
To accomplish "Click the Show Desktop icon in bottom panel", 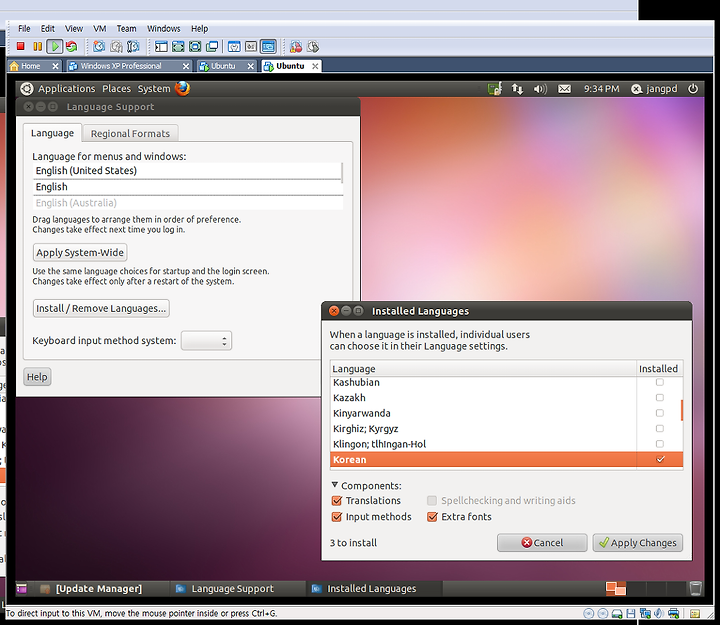I will (22, 588).
